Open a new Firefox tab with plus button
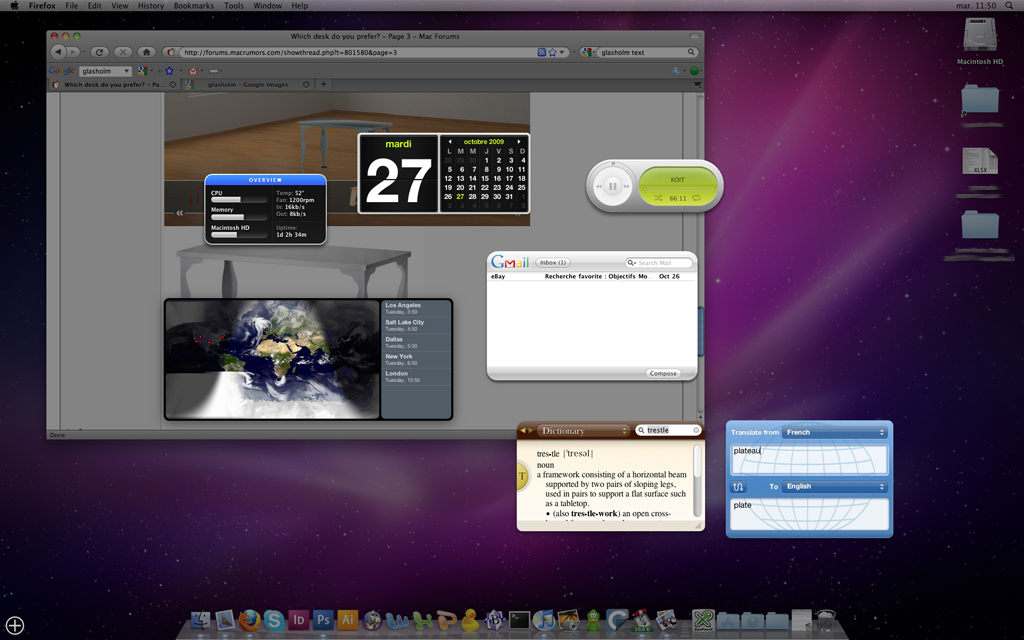 (x=323, y=84)
